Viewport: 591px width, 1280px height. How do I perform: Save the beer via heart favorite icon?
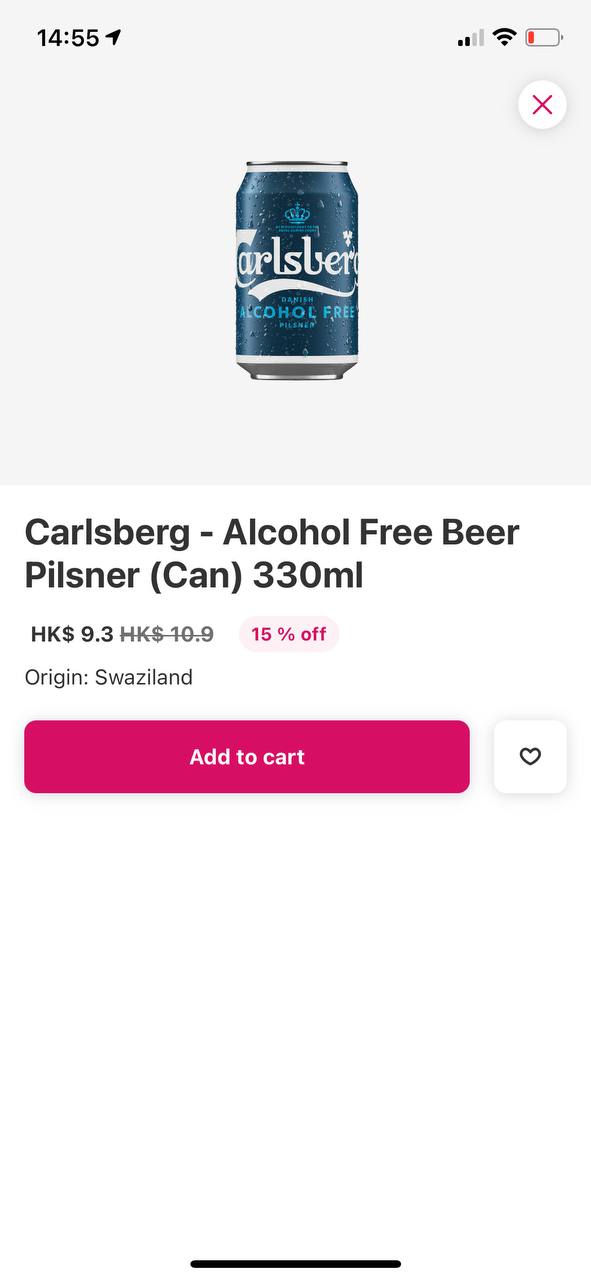click(530, 757)
